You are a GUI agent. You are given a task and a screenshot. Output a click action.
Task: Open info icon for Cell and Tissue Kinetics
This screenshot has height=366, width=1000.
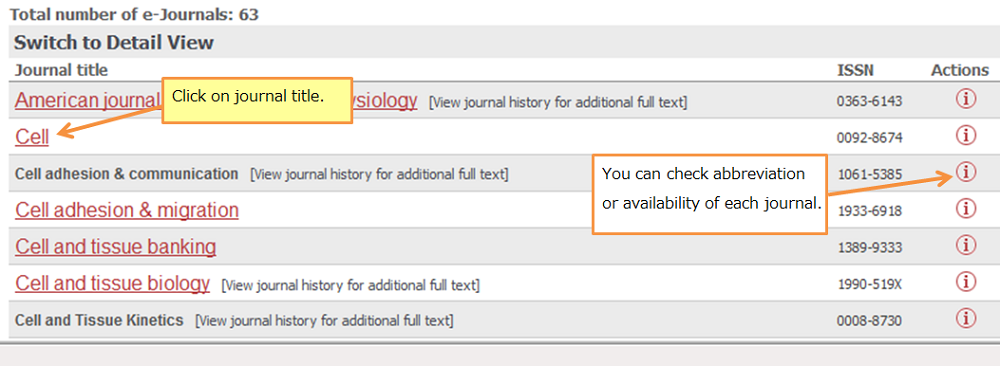(966, 318)
